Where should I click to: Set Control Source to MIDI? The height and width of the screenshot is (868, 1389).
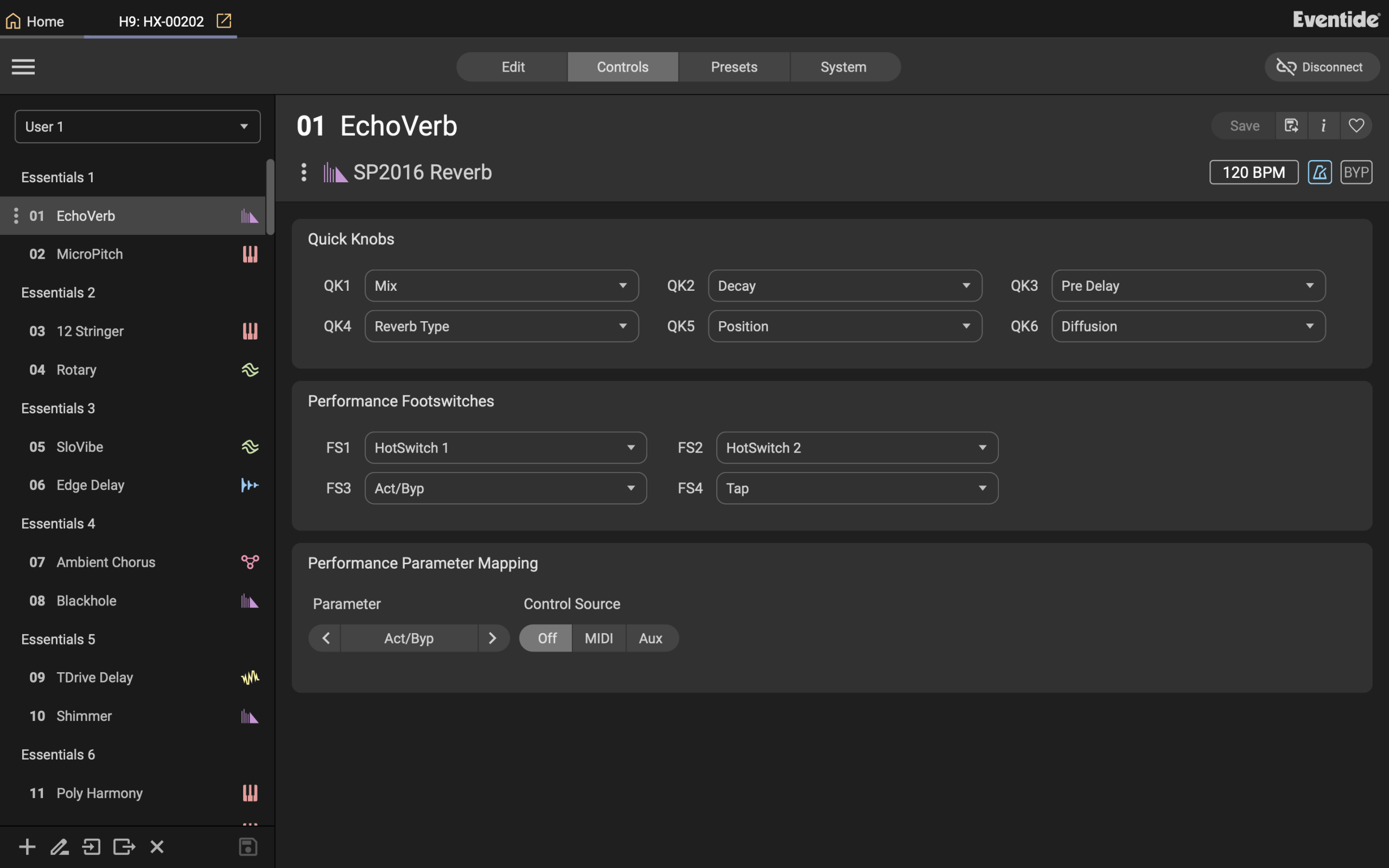(598, 639)
